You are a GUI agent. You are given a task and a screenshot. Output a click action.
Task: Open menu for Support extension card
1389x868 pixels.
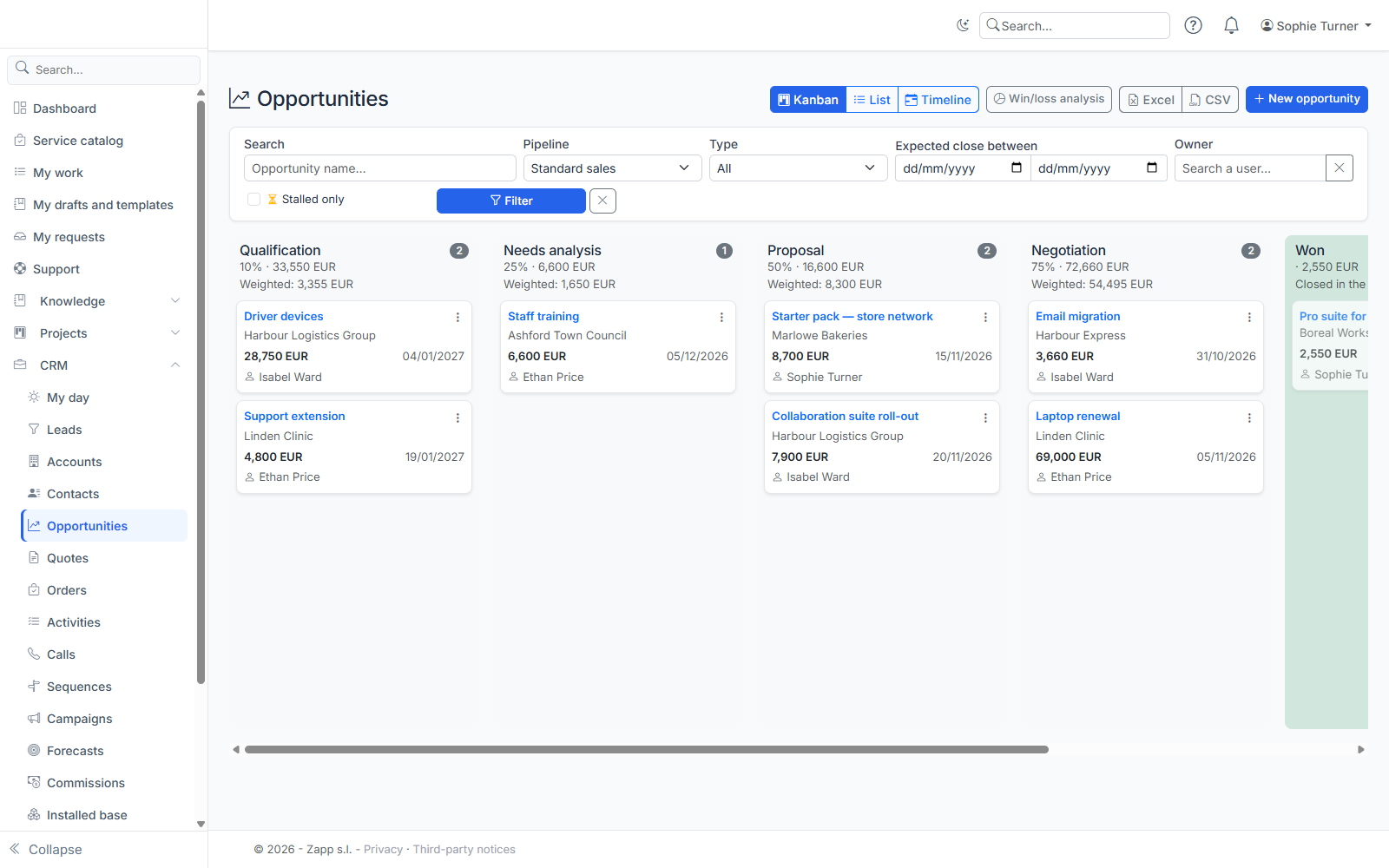point(458,418)
